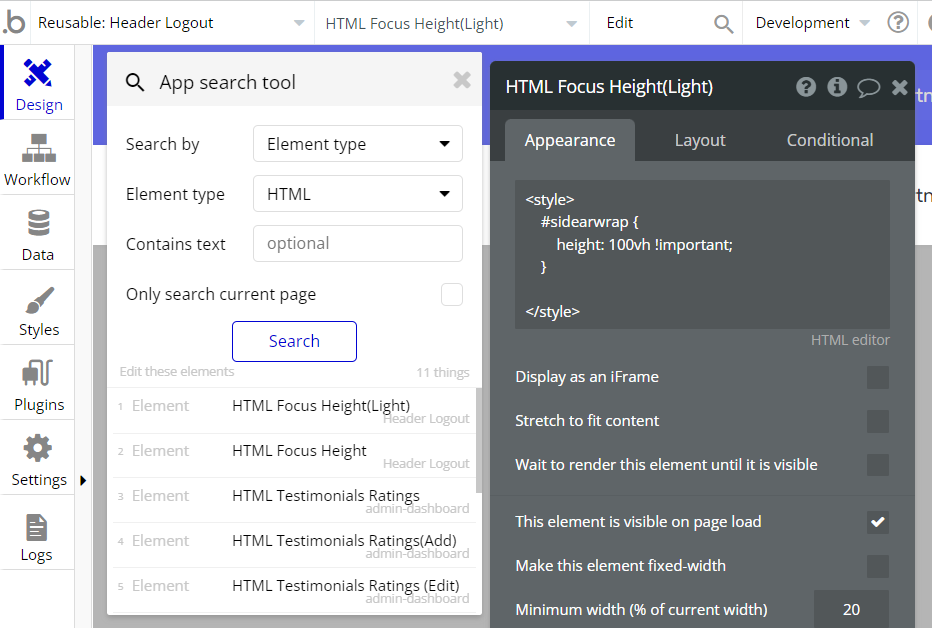This screenshot has height=628, width=932.
Task: Open the Workflow section
Action: point(38,159)
